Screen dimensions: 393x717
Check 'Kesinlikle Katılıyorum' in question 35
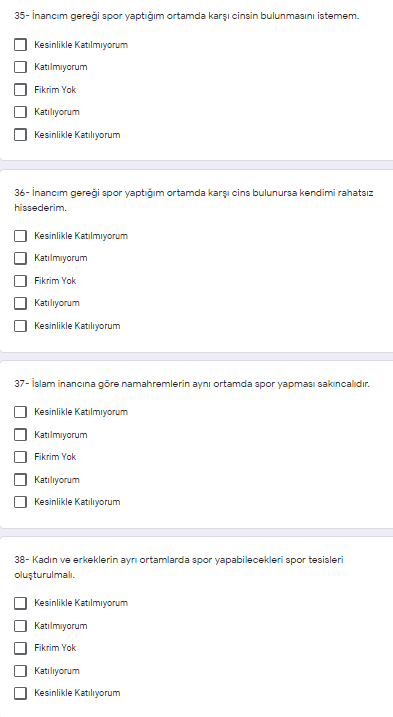(x=20, y=135)
